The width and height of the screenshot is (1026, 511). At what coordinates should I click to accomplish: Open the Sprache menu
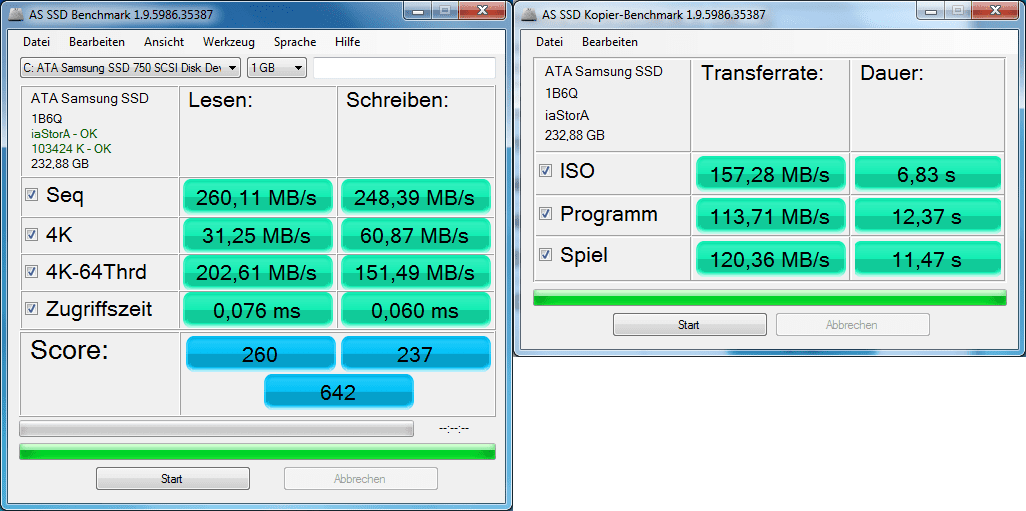point(295,42)
